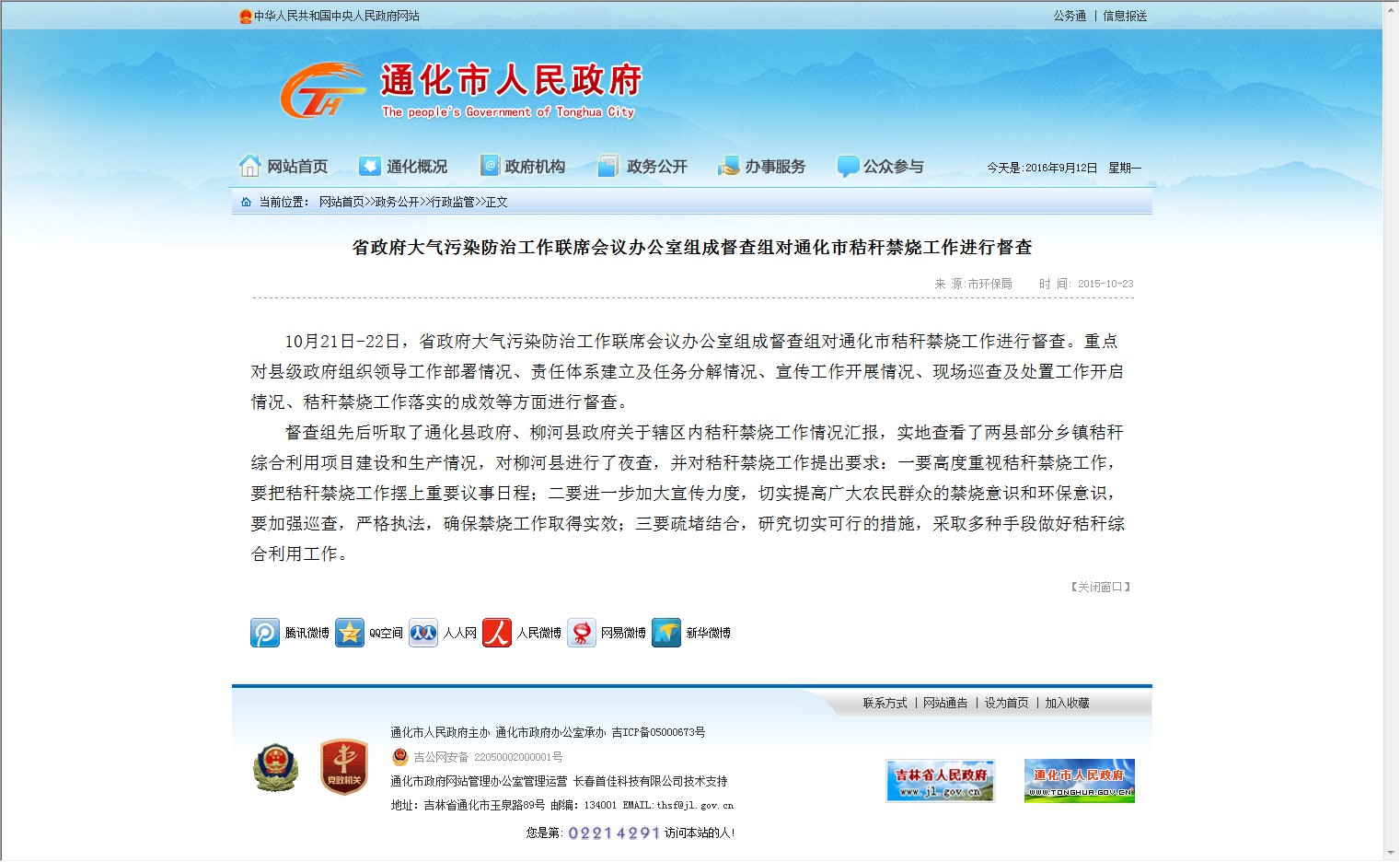Viewport: 1400px width, 862px height.
Task: Click the Tencent Weibo share icon
Action: tap(265, 633)
